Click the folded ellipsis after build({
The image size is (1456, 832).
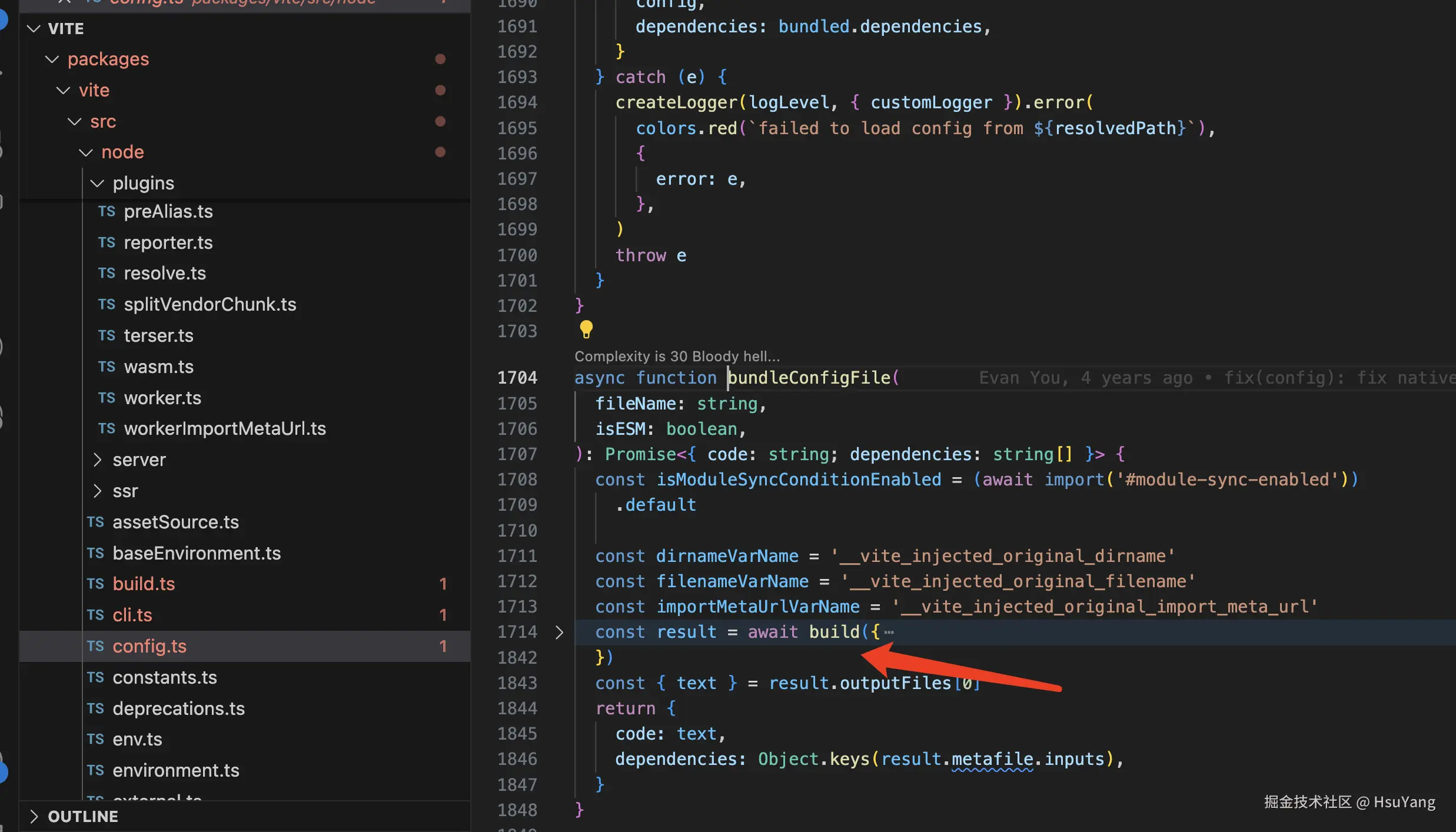889,632
